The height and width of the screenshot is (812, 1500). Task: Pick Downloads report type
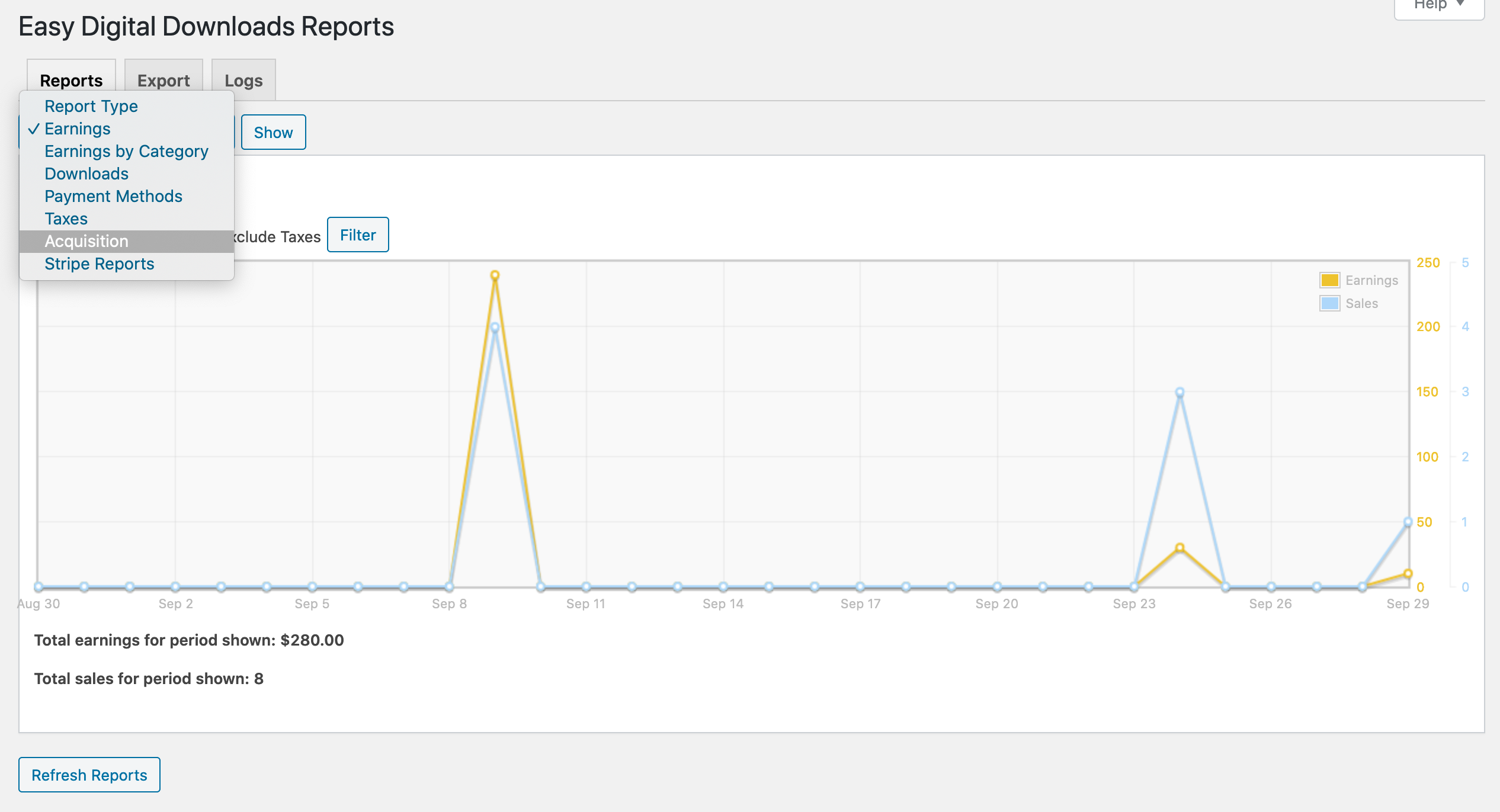pyautogui.click(x=86, y=174)
